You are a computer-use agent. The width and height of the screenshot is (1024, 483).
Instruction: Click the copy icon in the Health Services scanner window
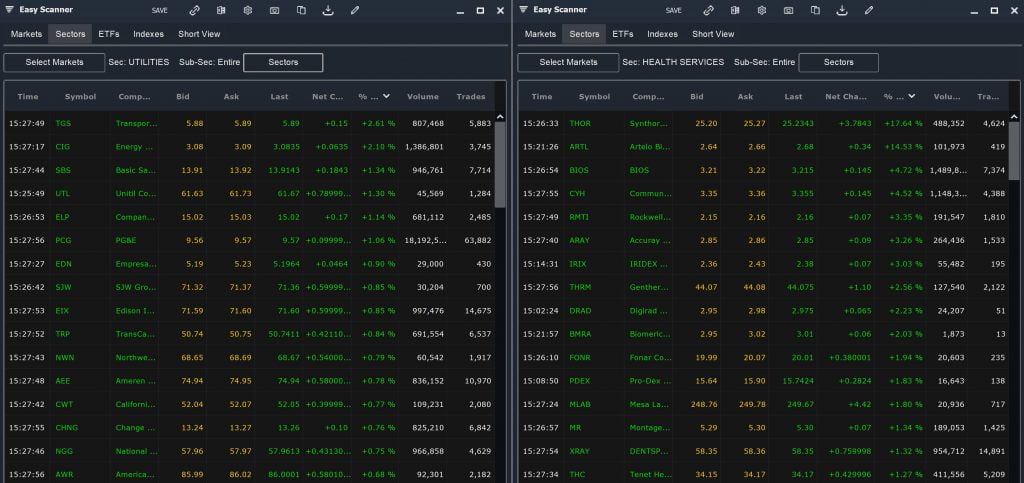click(x=815, y=10)
